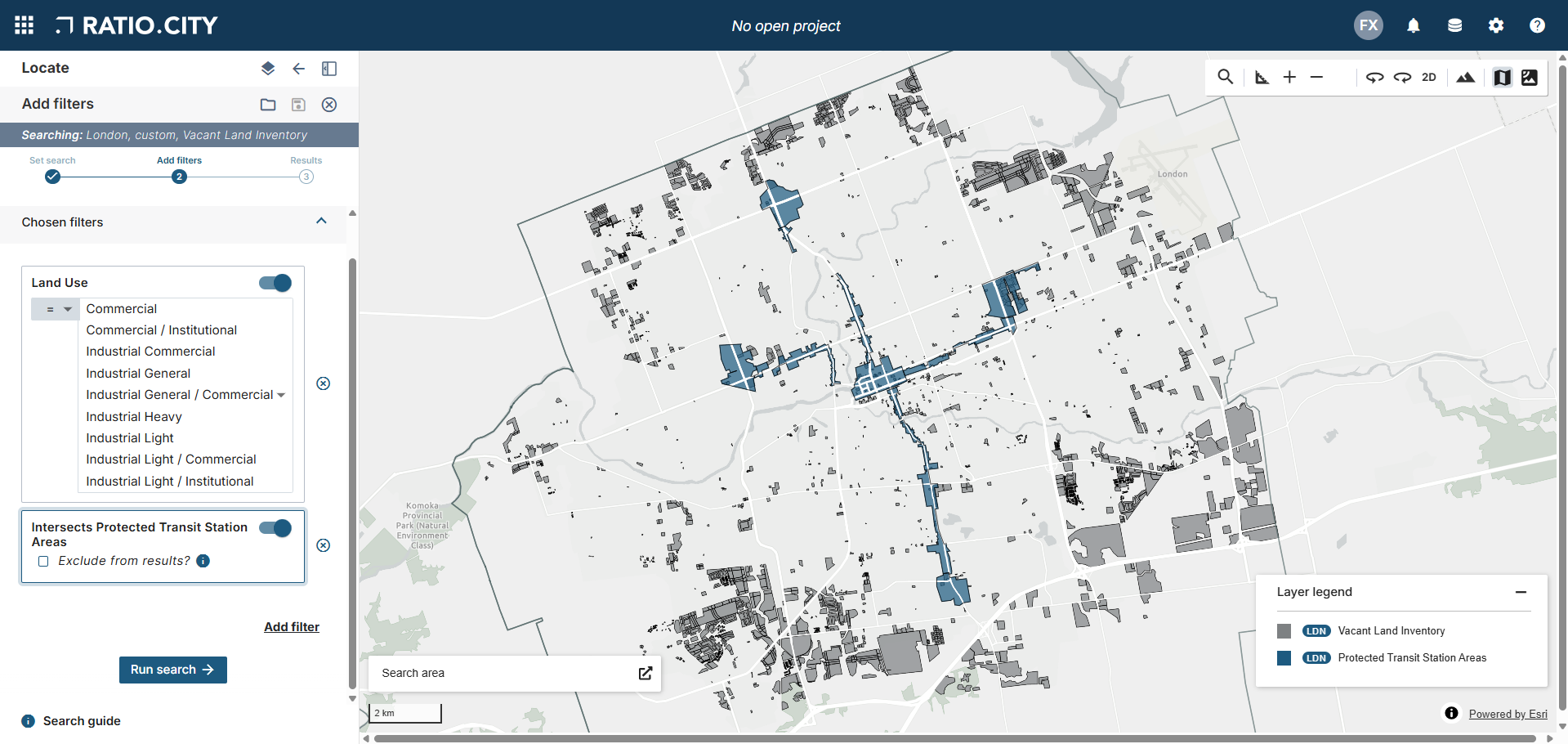Collapse the Chosen filters section

tap(321, 221)
